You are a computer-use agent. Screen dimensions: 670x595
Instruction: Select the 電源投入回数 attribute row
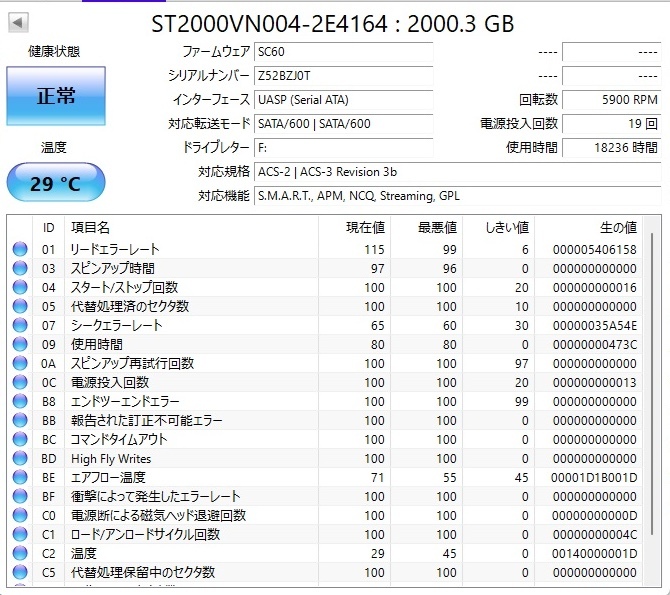(325, 382)
